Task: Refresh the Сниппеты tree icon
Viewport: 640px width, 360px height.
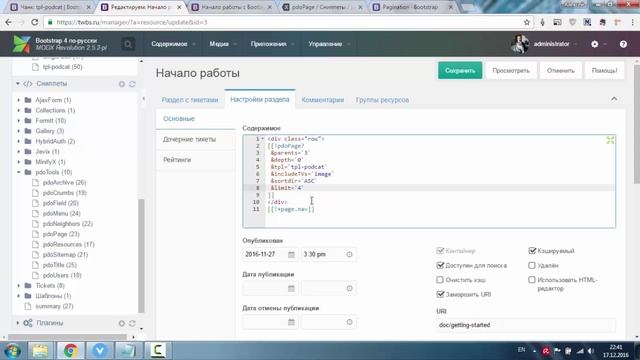Action: coord(132,84)
